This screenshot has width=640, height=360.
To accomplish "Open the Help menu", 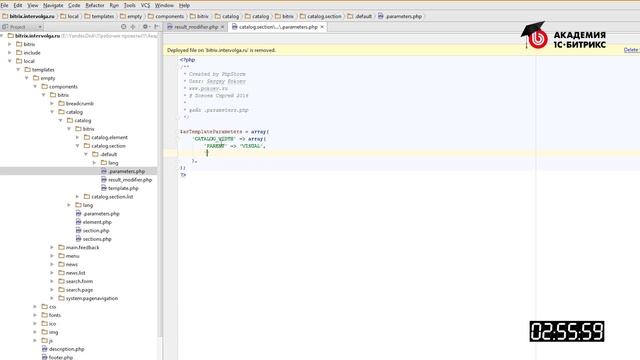I will tap(184, 5).
